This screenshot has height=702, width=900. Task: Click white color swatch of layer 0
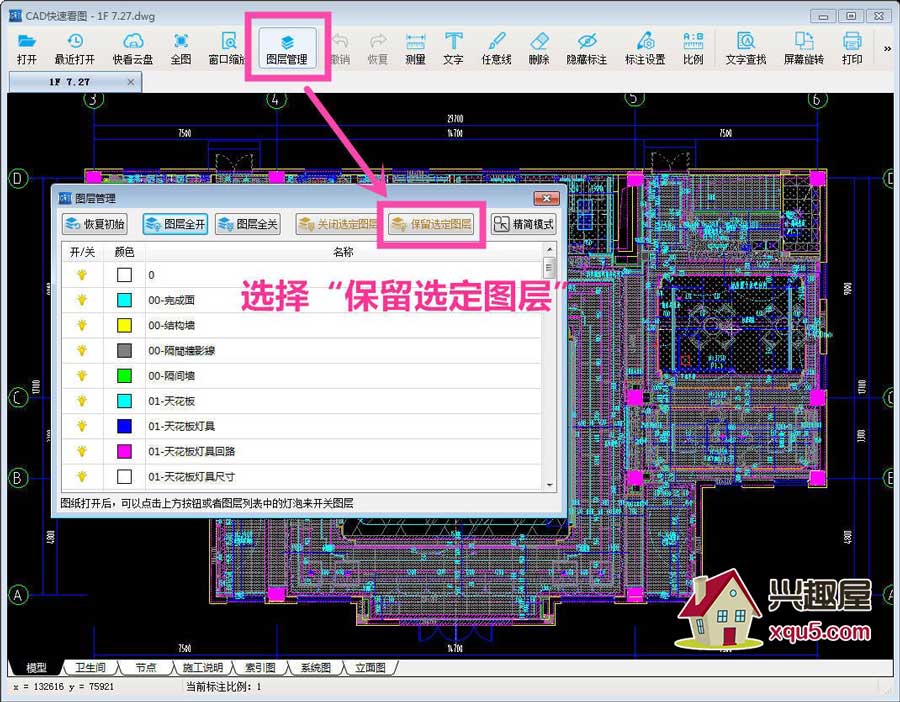pos(124,275)
